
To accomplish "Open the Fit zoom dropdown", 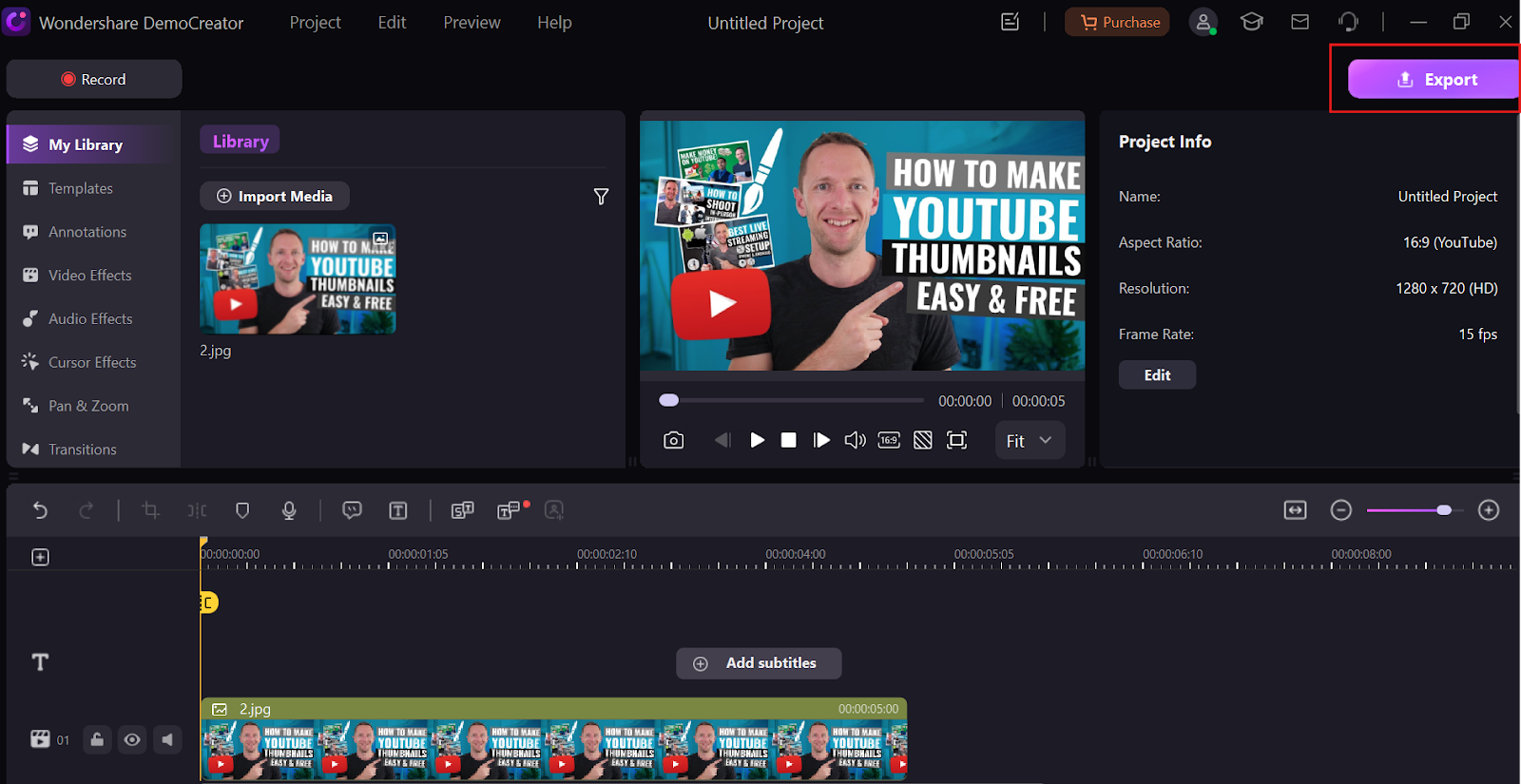I will pyautogui.click(x=1030, y=441).
